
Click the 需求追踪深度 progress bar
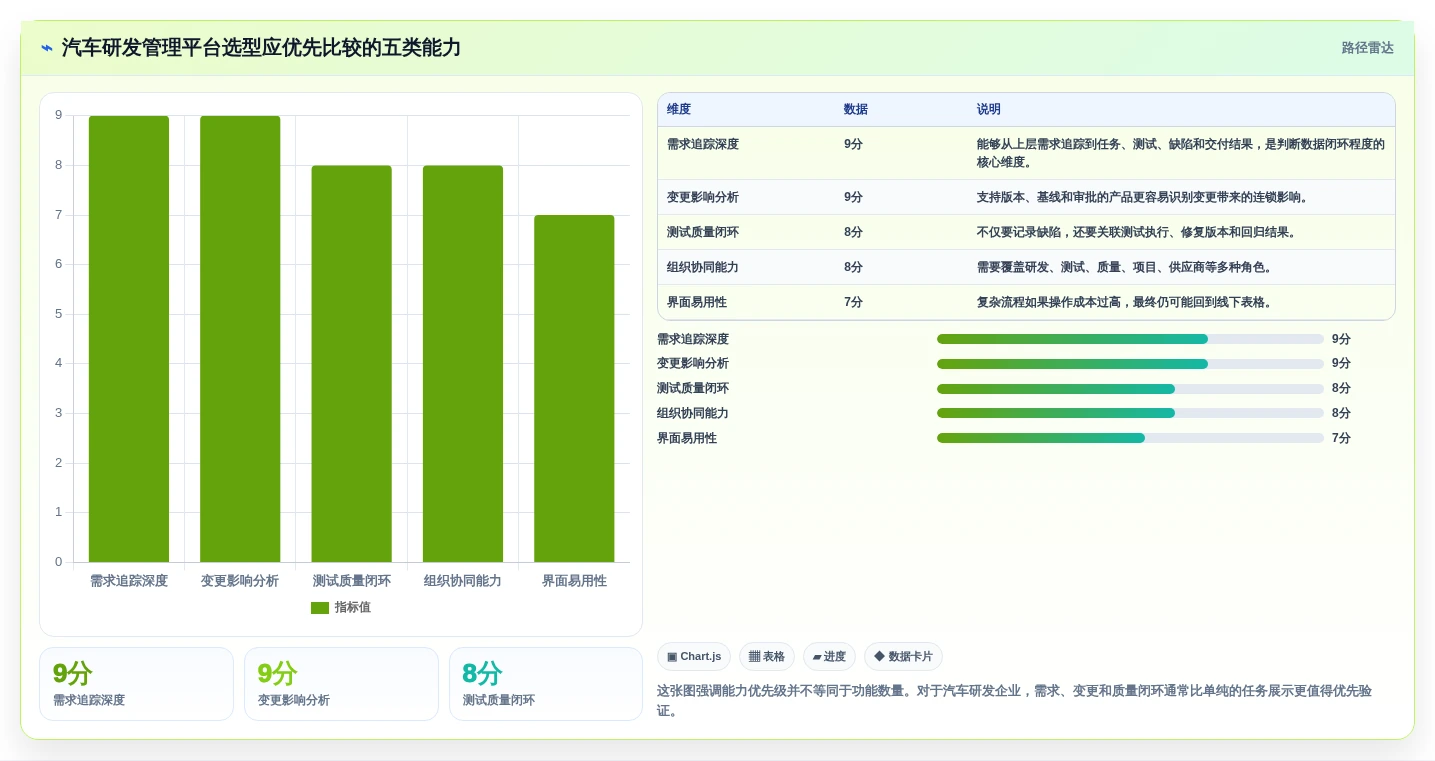(x=1130, y=339)
